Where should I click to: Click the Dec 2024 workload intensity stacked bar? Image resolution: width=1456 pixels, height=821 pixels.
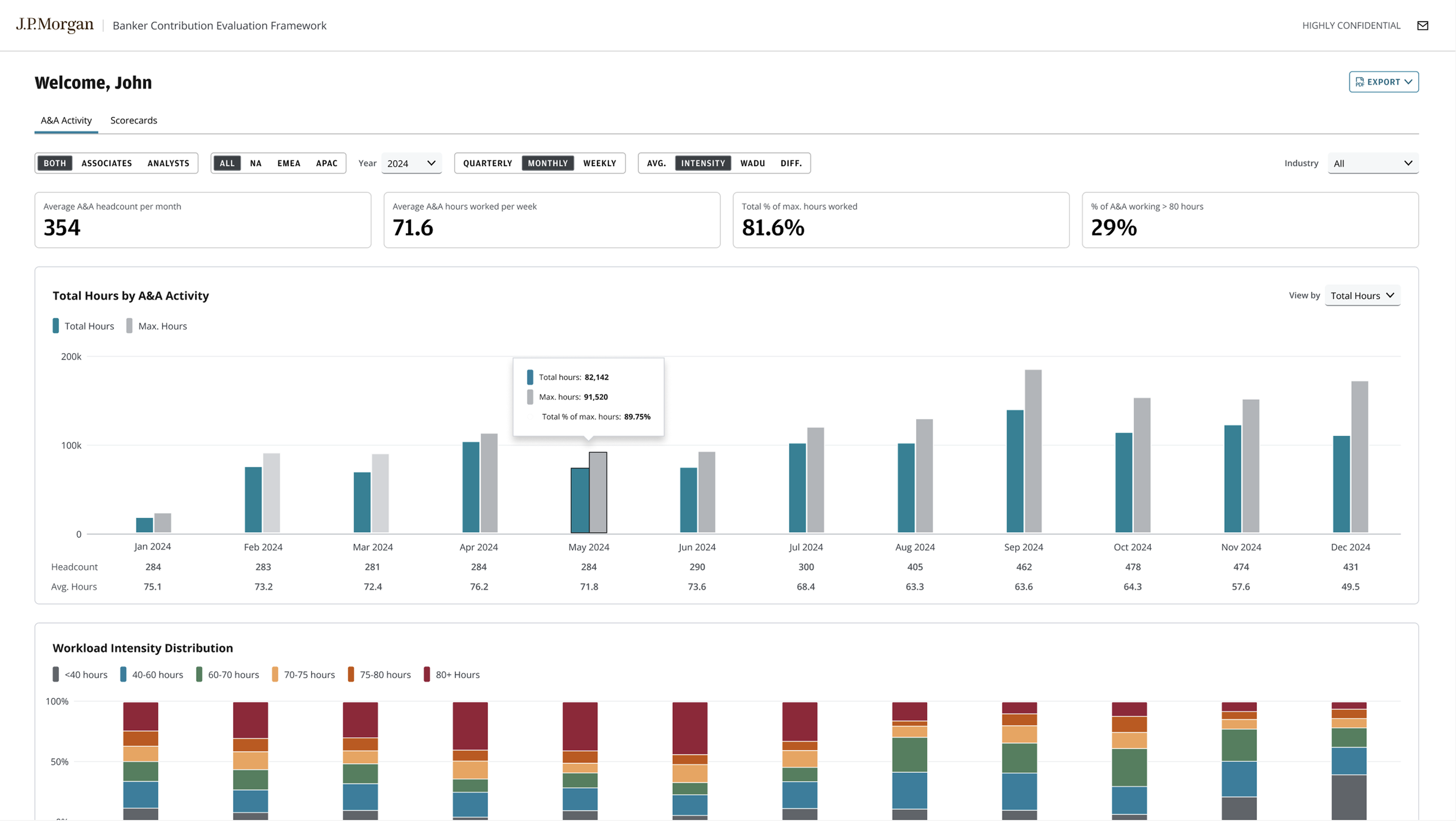1349,761
